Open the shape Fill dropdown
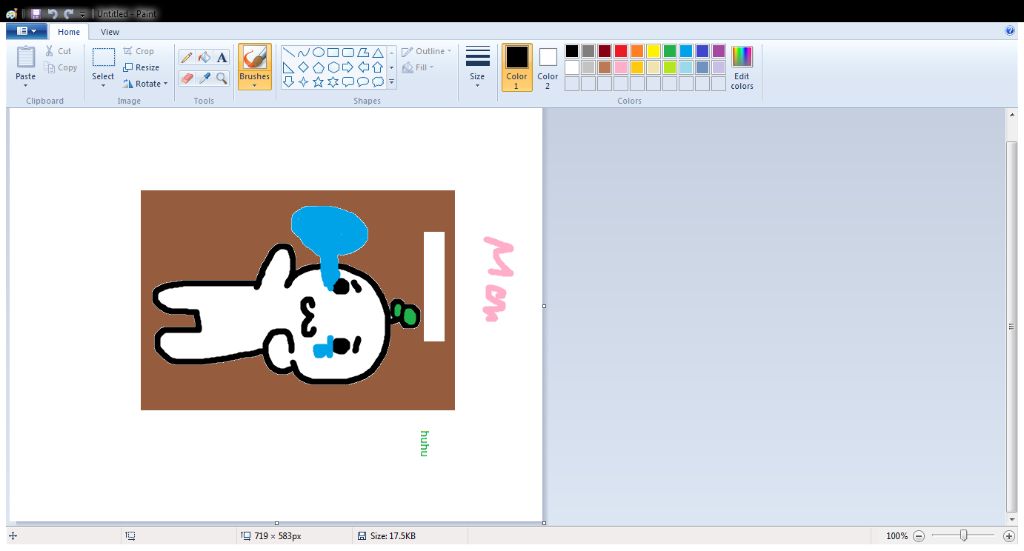1024x551 pixels. pos(418,67)
